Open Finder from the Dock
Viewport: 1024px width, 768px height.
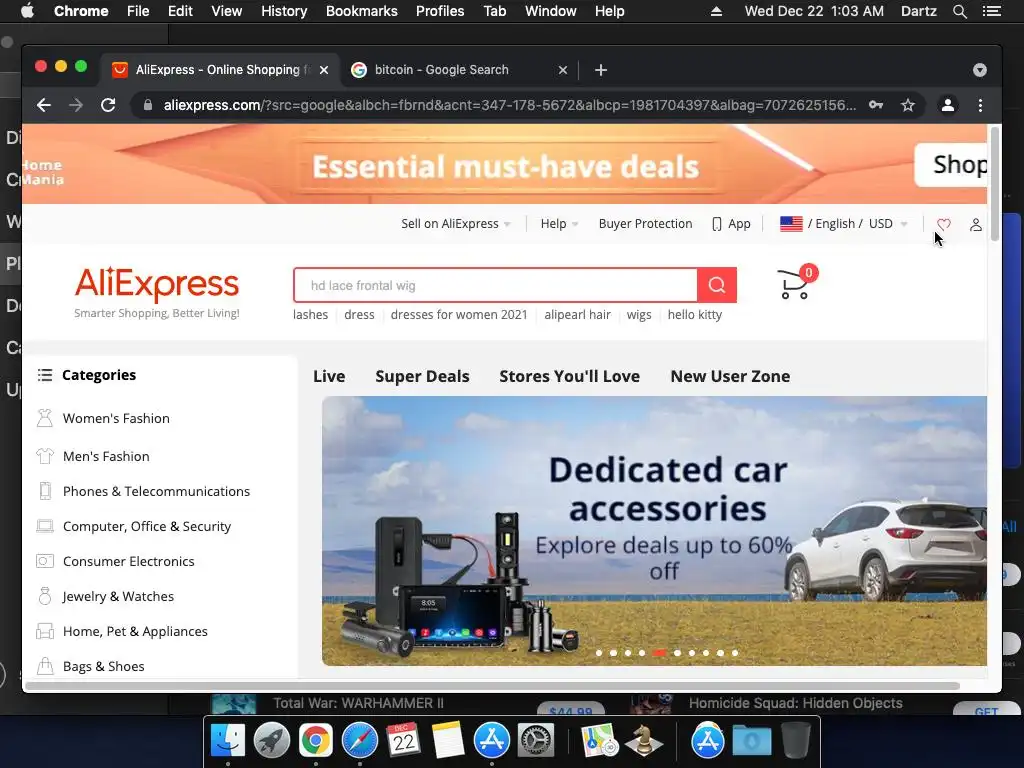click(227, 741)
